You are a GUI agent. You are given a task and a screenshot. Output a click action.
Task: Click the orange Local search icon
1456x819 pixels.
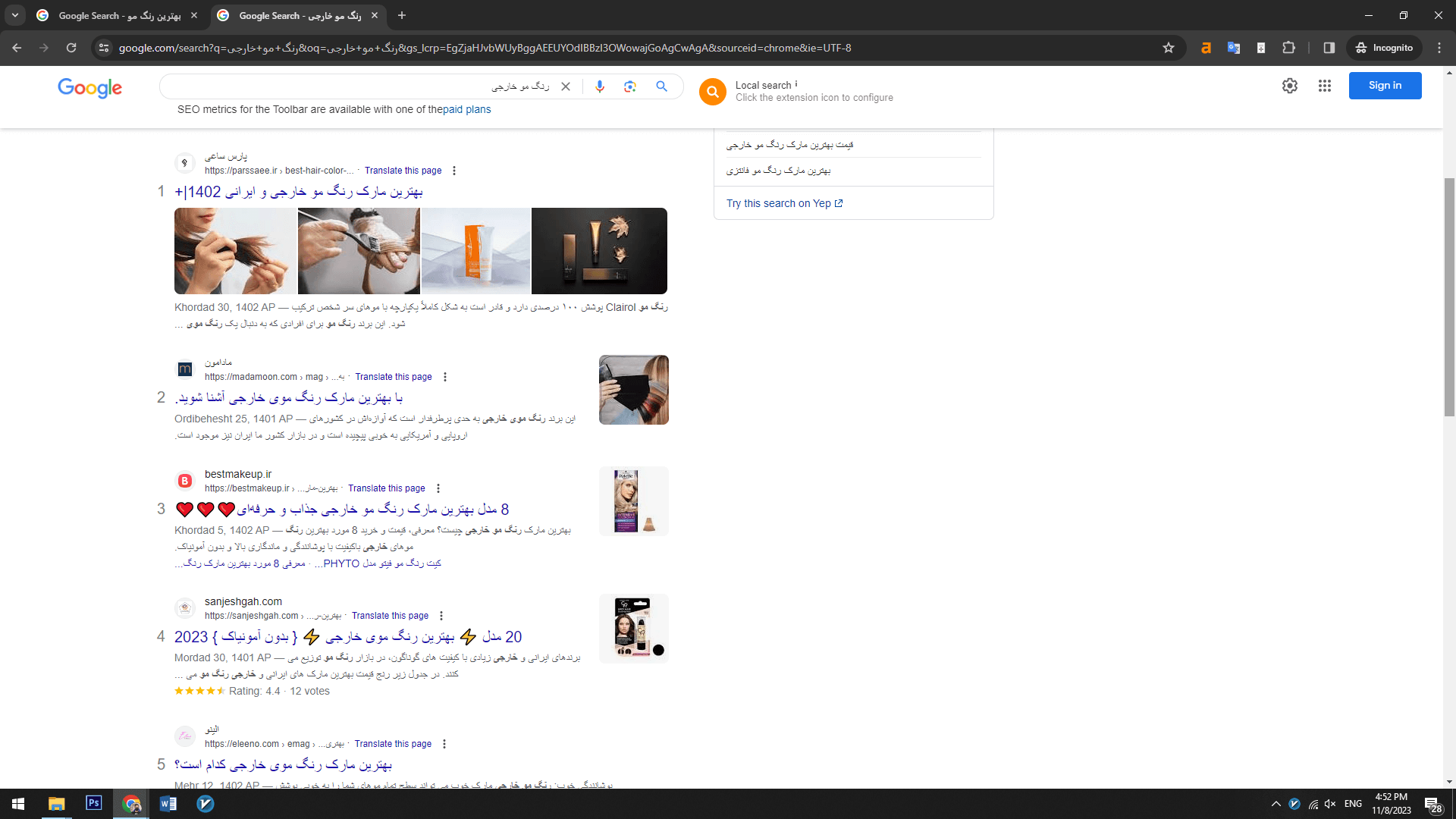coord(713,92)
